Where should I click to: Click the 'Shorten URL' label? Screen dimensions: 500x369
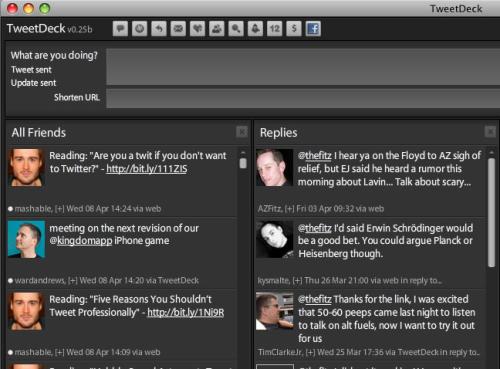(77, 97)
